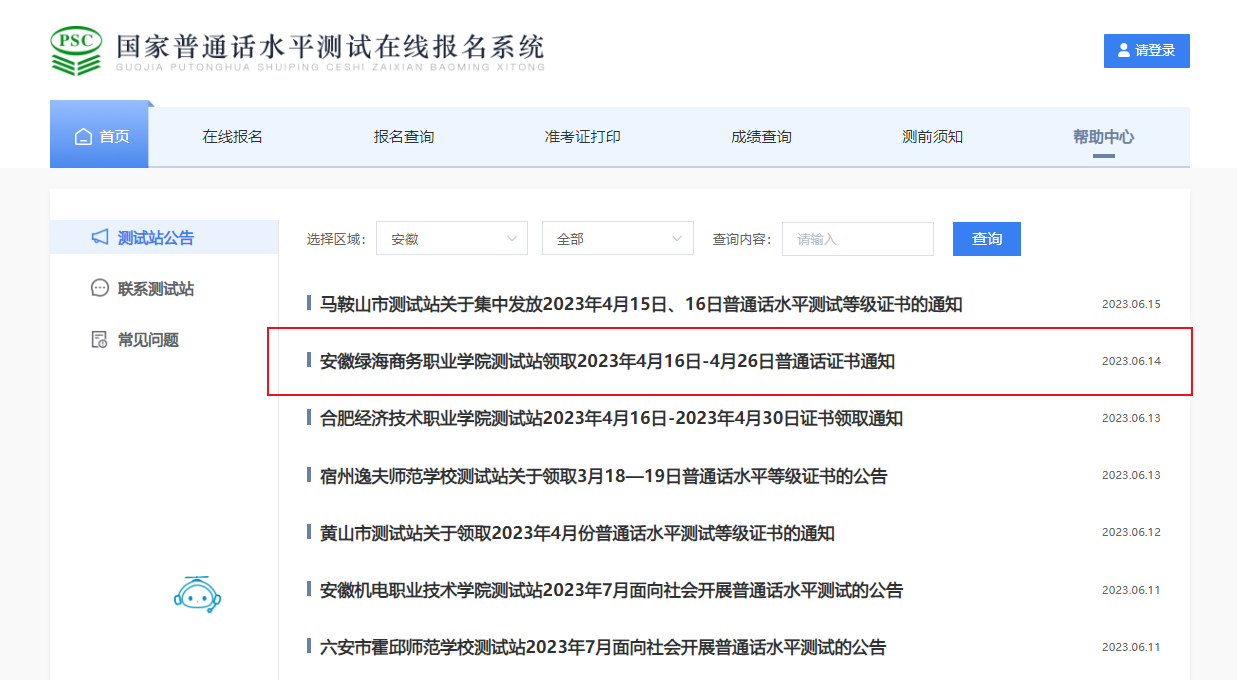Screen dimensions: 1237x680
Task: Type in the 查询内容 input field
Action: click(857, 239)
